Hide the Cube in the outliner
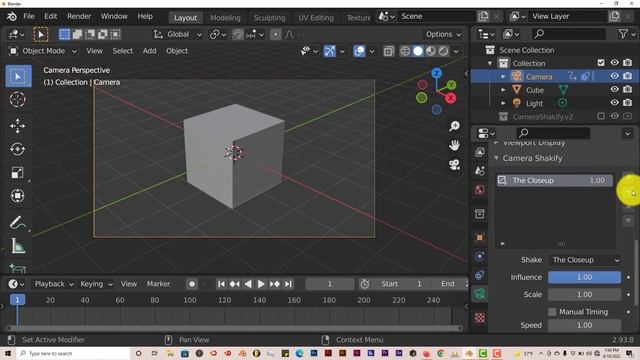 click(x=614, y=89)
